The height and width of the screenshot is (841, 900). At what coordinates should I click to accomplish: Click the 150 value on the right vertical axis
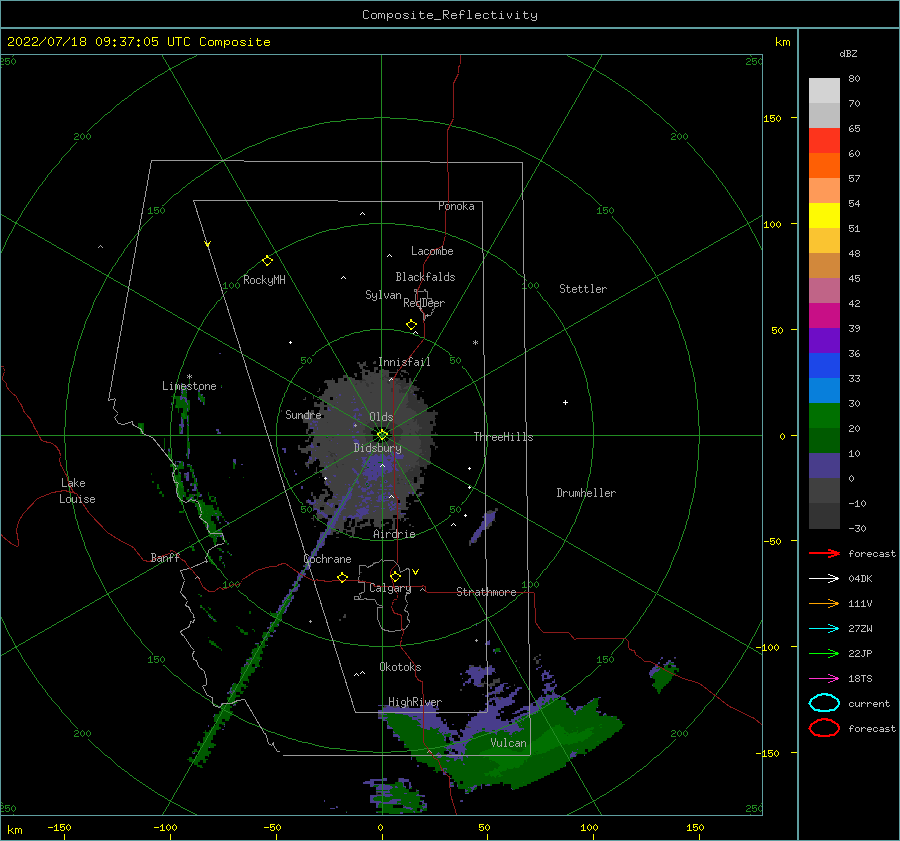click(x=772, y=118)
